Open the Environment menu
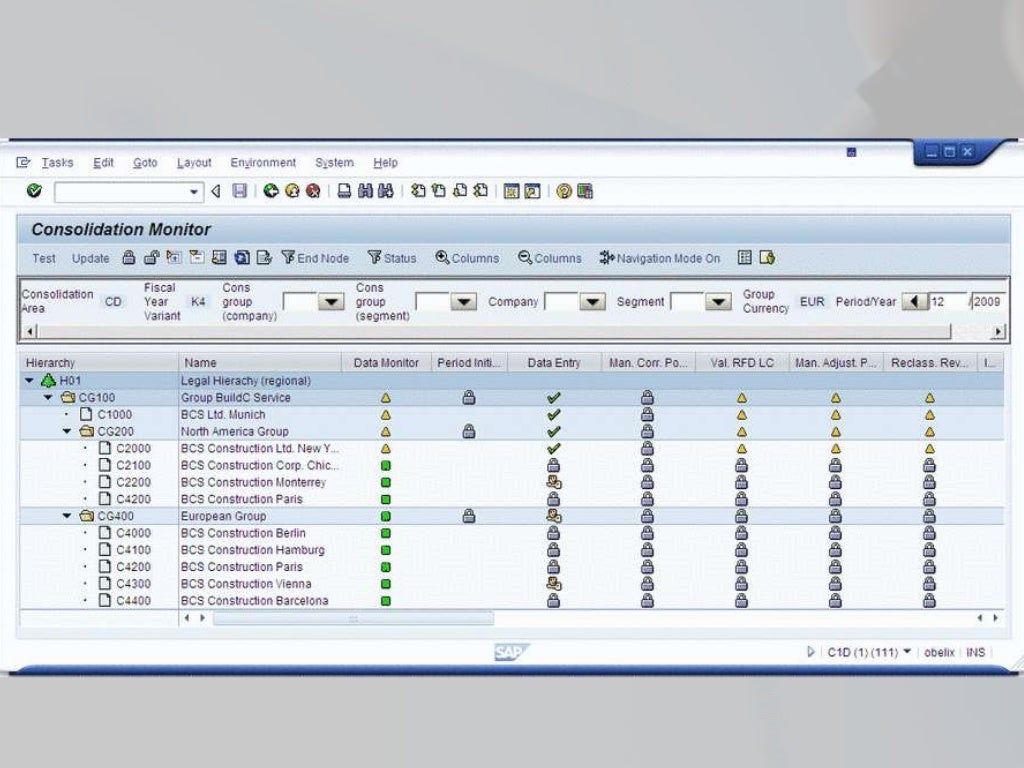 263,163
